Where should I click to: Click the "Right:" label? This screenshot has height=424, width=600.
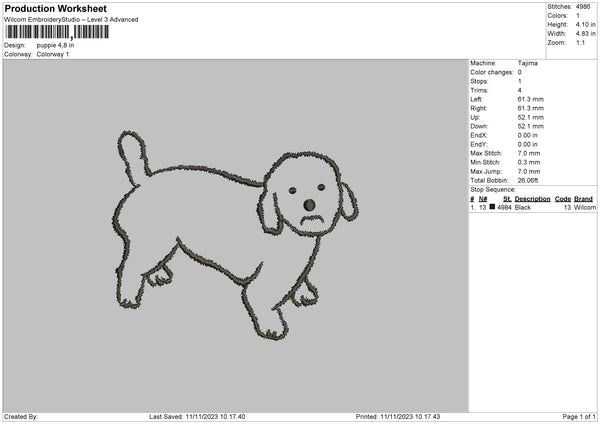click(x=478, y=108)
